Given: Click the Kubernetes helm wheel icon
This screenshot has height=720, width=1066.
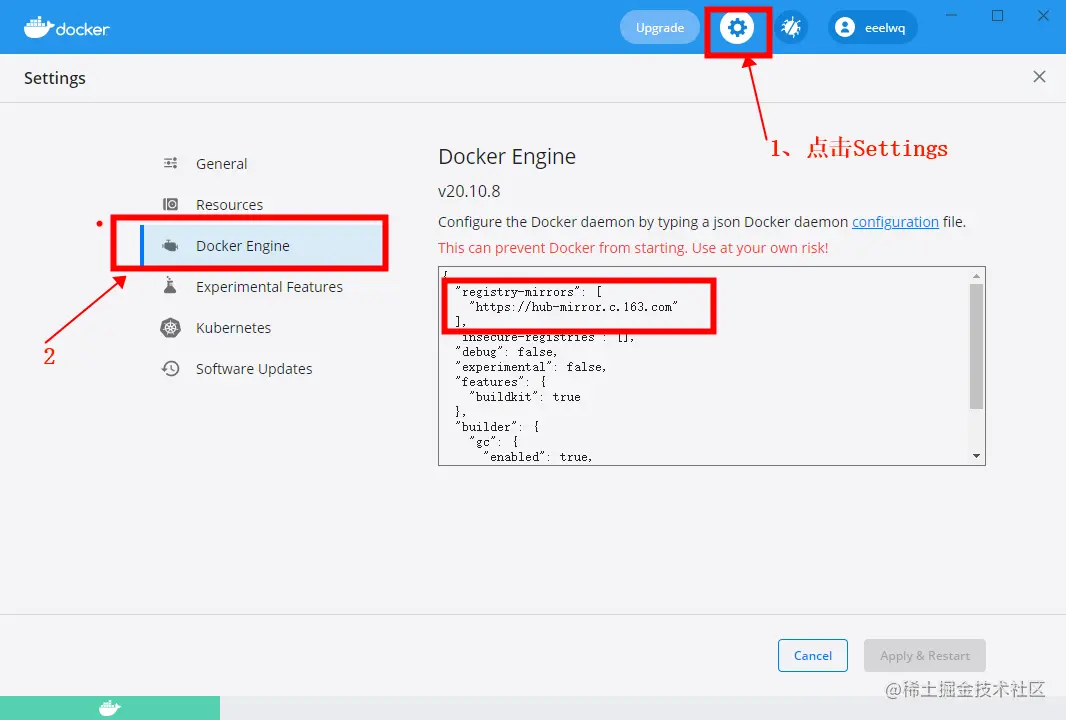Looking at the screenshot, I should pos(171,328).
